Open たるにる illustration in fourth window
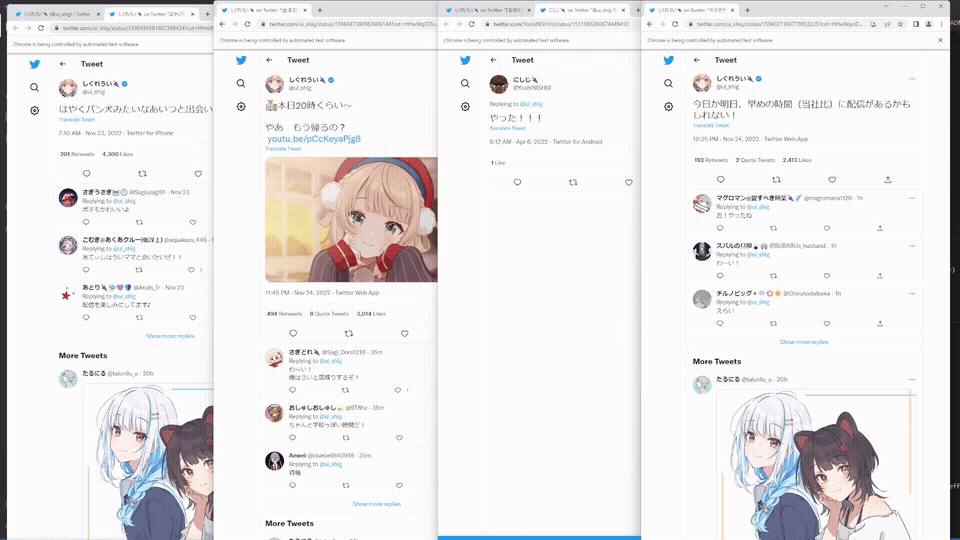 (x=817, y=465)
